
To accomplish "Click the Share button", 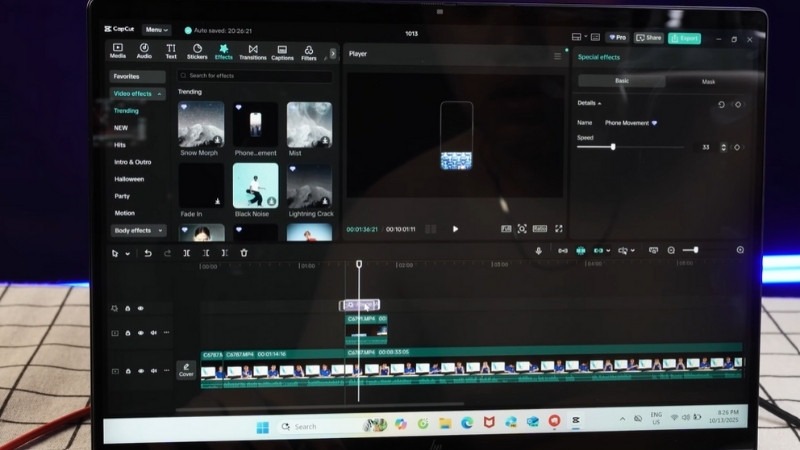I will pos(648,38).
